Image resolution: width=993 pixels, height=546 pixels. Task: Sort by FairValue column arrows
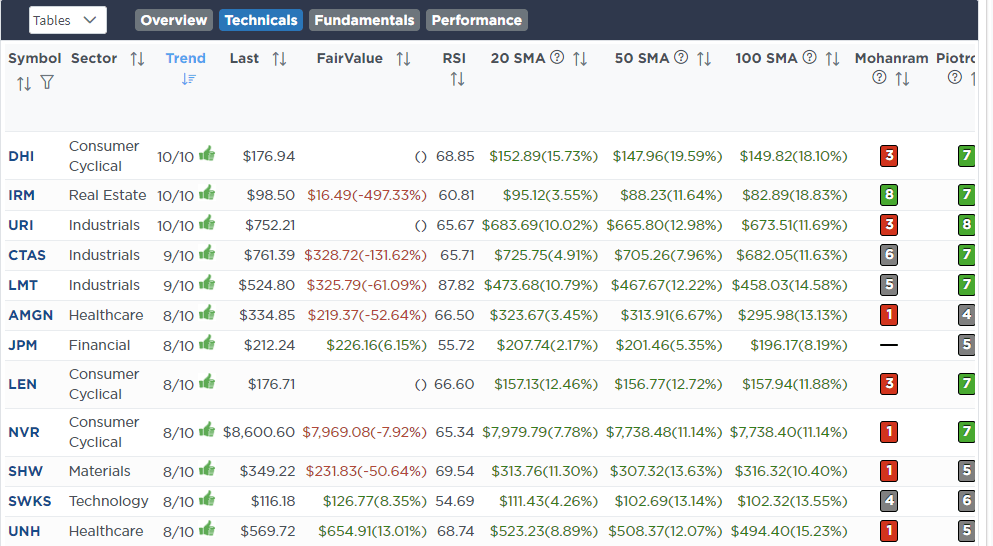403,59
